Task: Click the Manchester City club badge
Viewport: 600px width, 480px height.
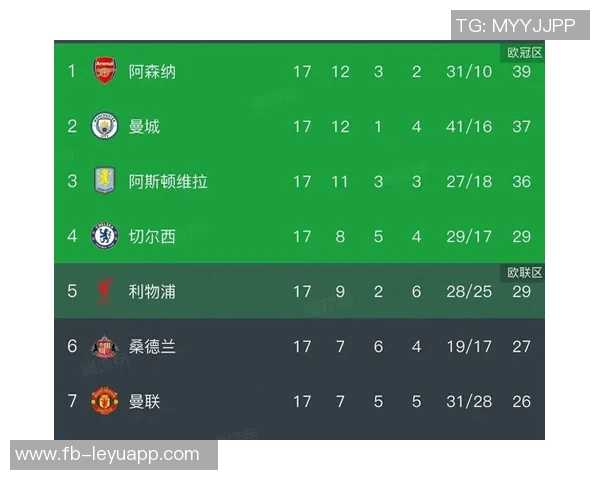Action: coord(105,126)
